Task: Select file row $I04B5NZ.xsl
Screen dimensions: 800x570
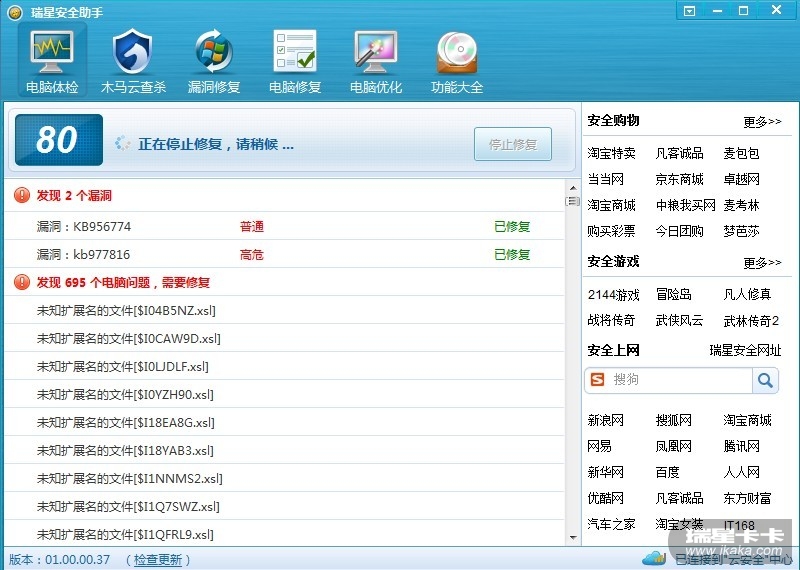Action: tap(284, 310)
